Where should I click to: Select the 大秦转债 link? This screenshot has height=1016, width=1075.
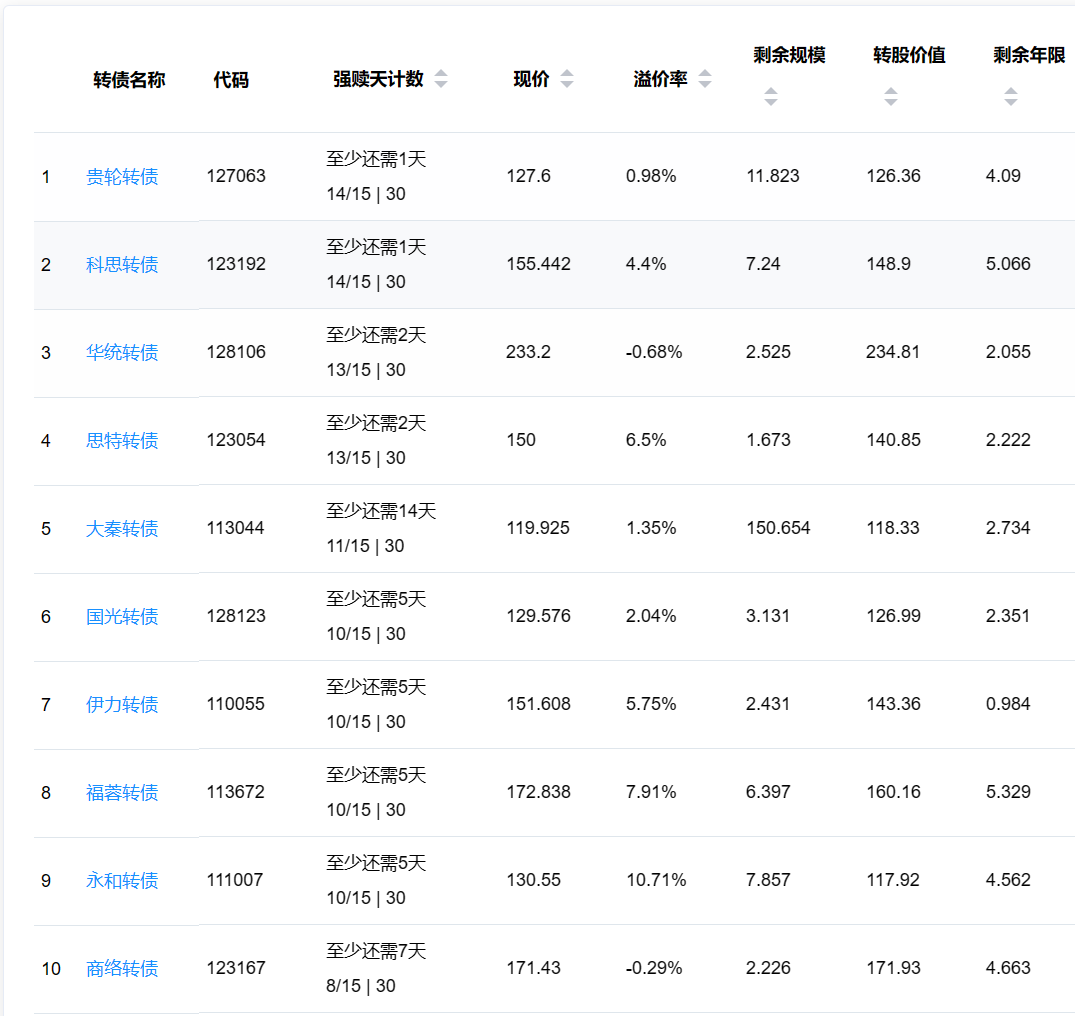(x=122, y=529)
